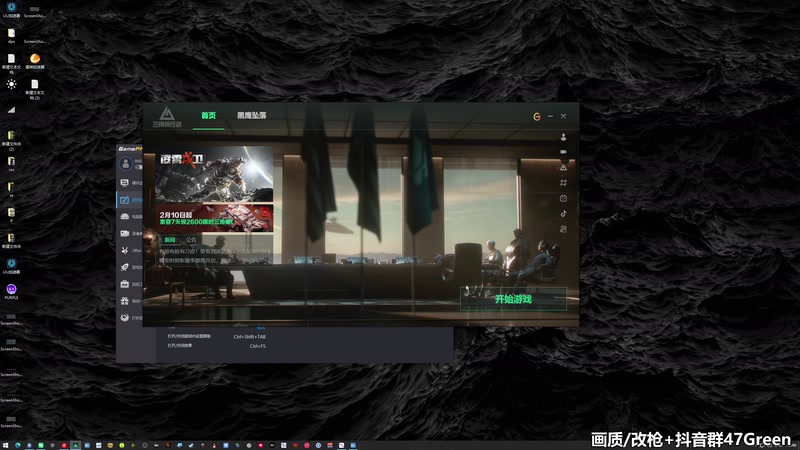Viewport: 800px width, 450px height.
Task: Click the Ctrl+Shift+TAB hotkey field in GamePP
Action: point(249,337)
